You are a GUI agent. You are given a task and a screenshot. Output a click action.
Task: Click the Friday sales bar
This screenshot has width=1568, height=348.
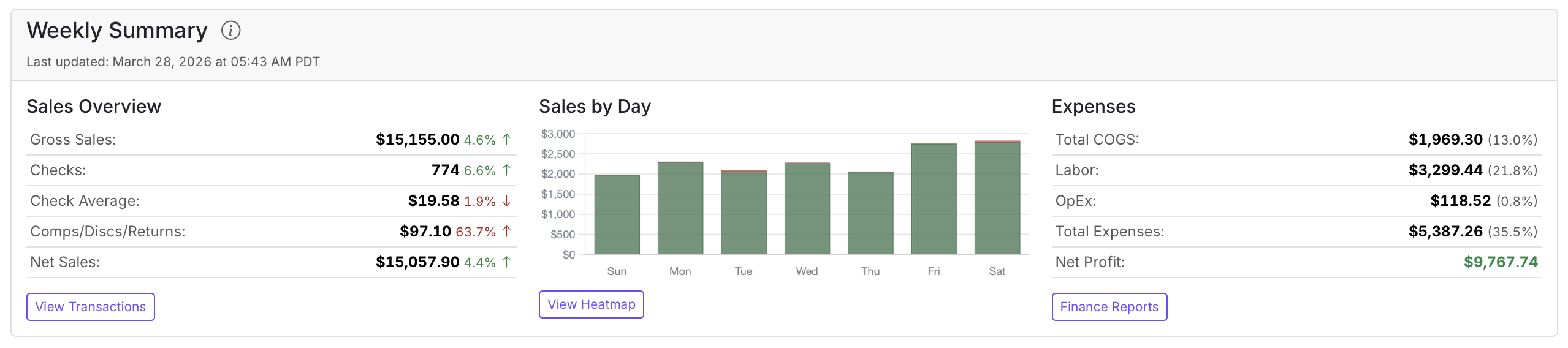click(934, 199)
